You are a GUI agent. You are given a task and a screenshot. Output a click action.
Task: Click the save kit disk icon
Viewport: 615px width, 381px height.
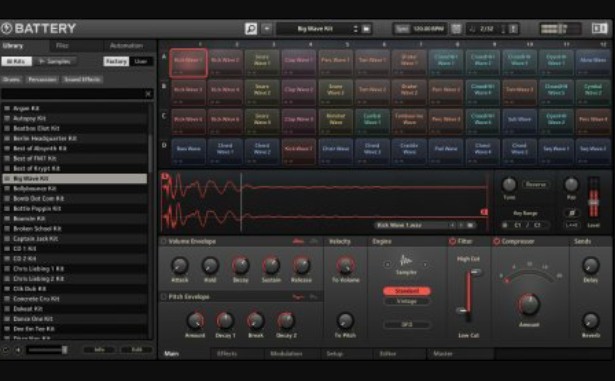tap(366, 29)
